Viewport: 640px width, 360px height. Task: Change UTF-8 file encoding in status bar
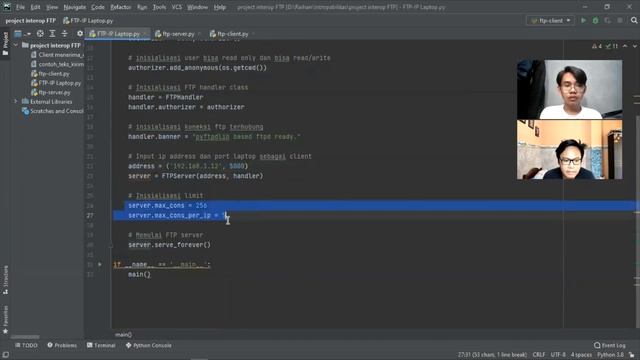coord(558,355)
